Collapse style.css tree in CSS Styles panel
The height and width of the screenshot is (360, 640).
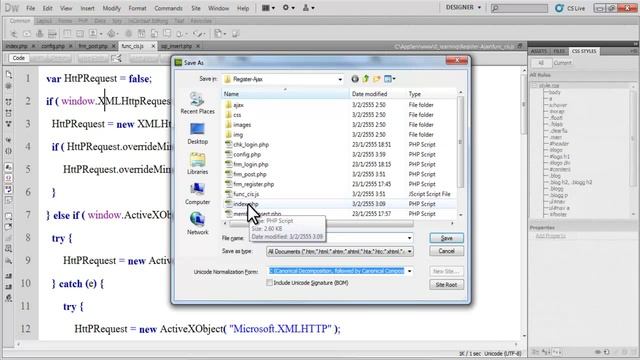[x=534, y=86]
